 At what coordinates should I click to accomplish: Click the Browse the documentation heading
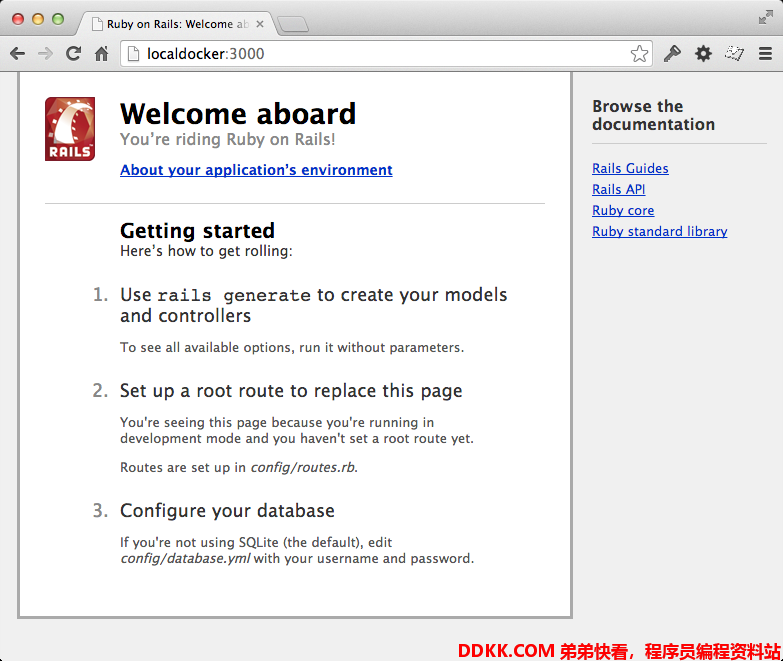(653, 115)
